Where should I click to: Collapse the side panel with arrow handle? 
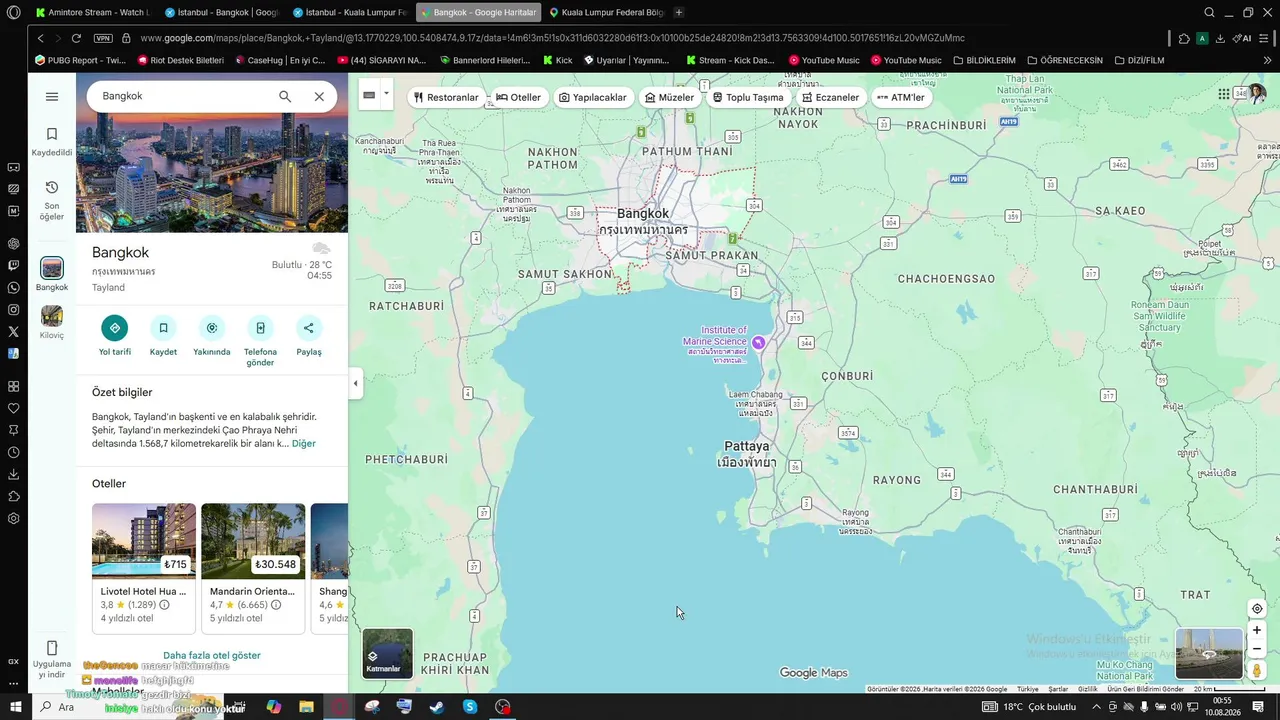pyautogui.click(x=355, y=383)
